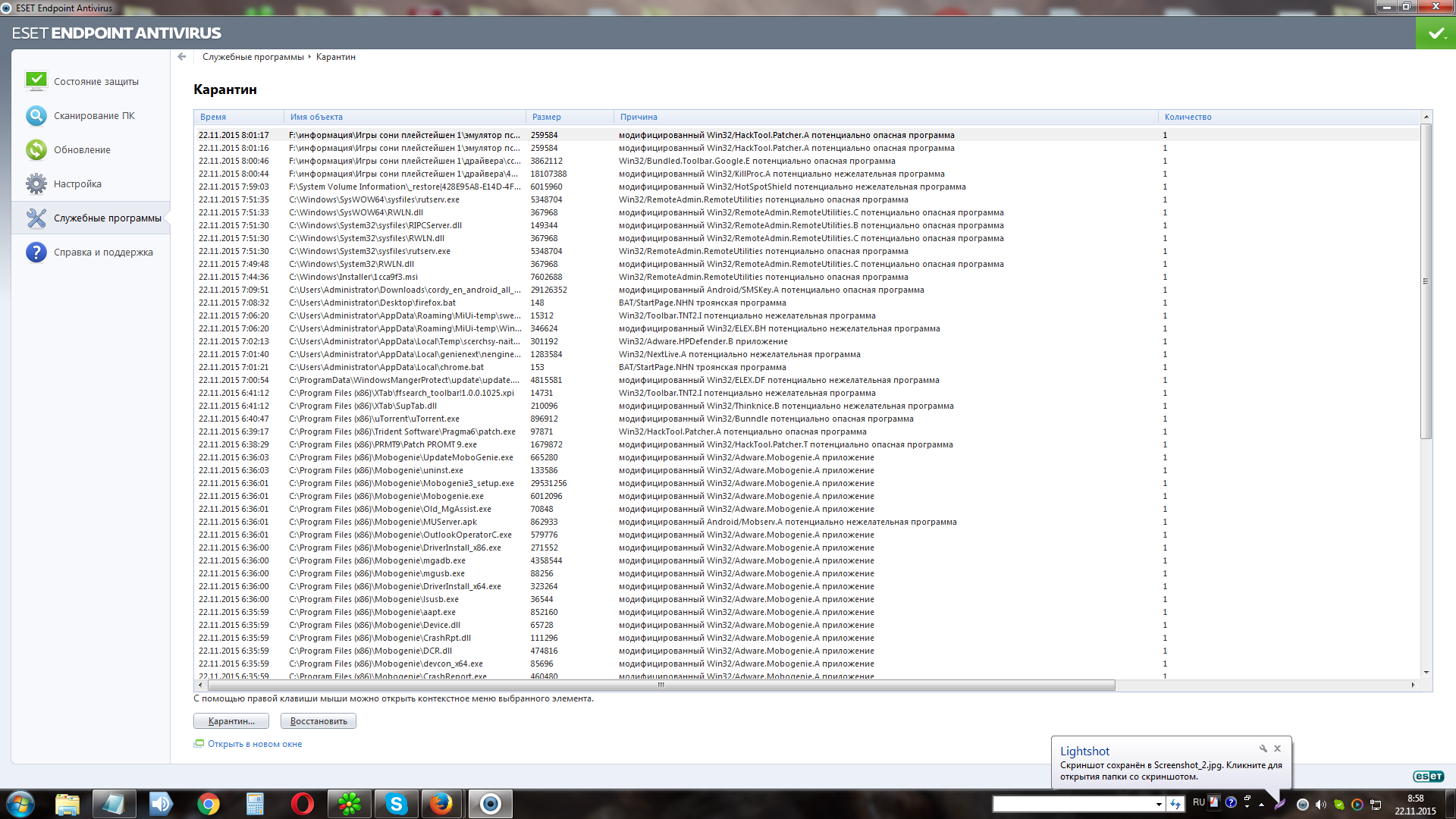The width and height of the screenshot is (1456, 819).
Task: Click the speaker taskbar shortcut icon
Action: click(x=161, y=804)
